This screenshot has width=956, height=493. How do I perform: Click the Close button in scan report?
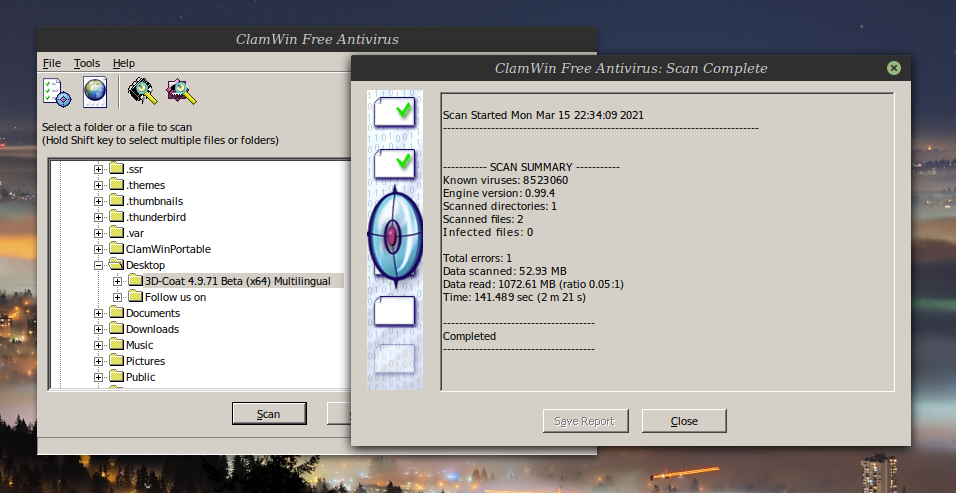tap(684, 421)
